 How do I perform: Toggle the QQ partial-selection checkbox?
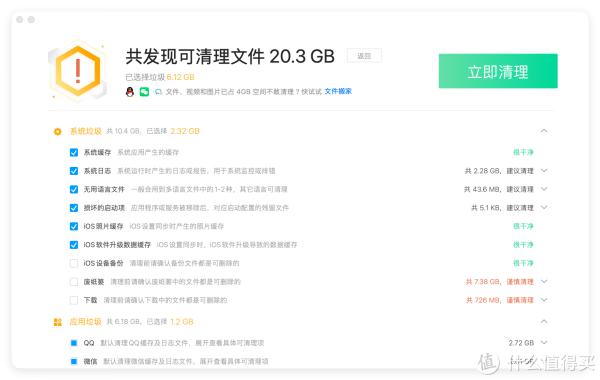[74, 343]
